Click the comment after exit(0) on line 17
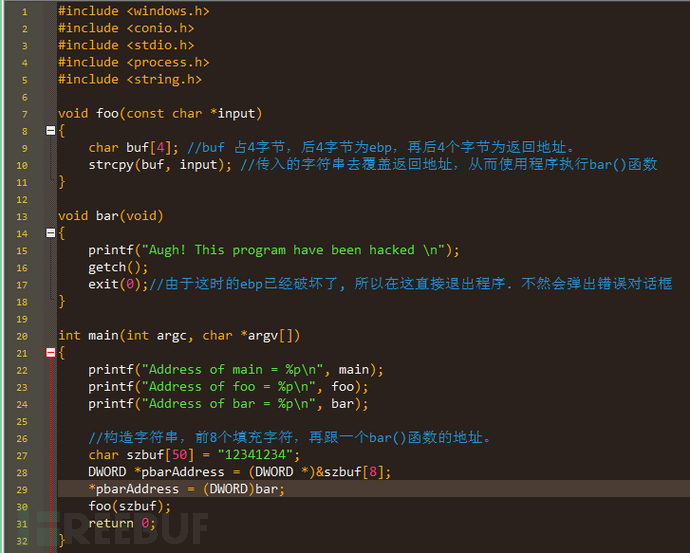This screenshot has width=690, height=553. pos(411,284)
